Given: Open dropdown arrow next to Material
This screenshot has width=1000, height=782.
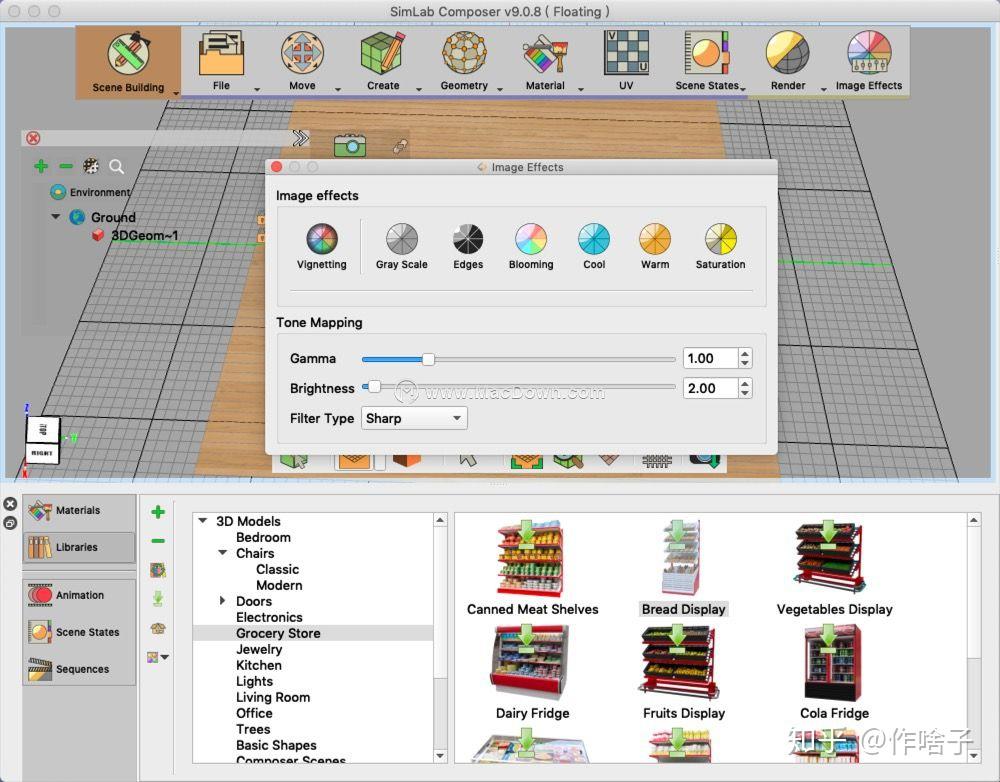Looking at the screenshot, I should pos(581,89).
